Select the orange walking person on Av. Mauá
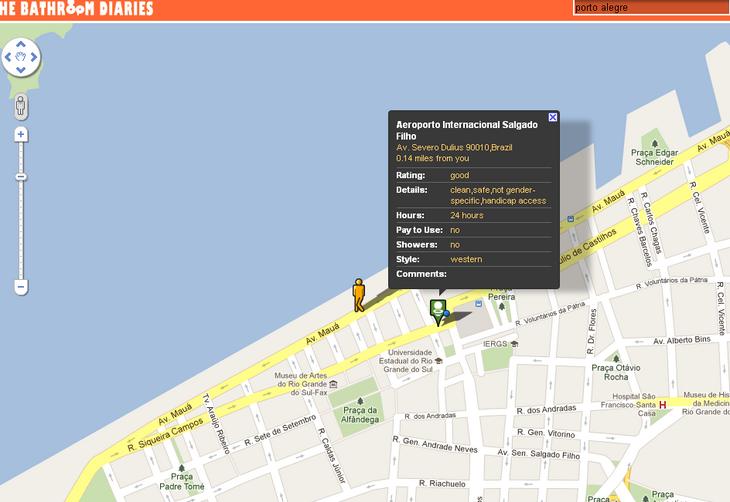Viewport: 730px width, 502px height. pos(359,295)
